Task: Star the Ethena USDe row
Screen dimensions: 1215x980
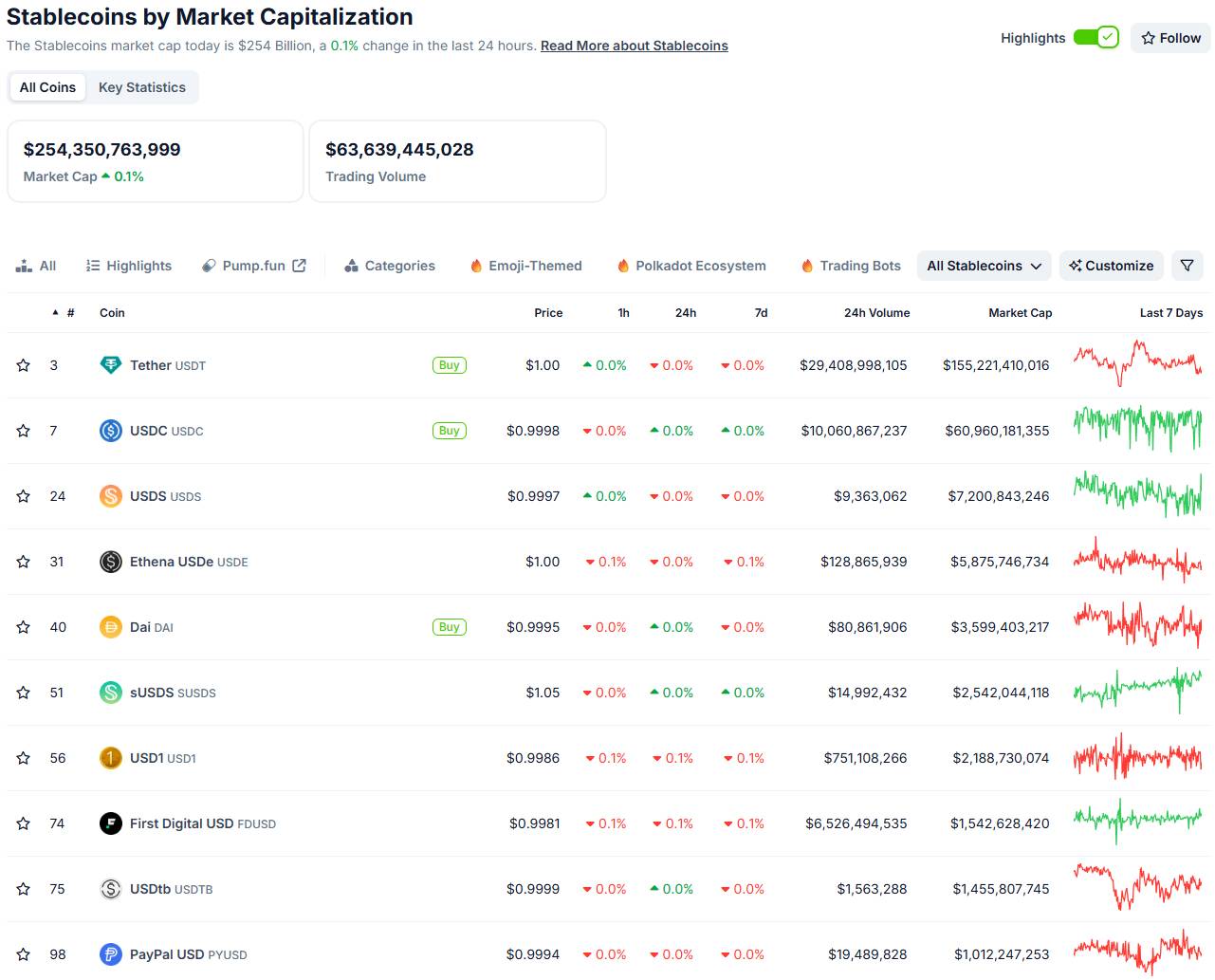Action: (x=24, y=562)
